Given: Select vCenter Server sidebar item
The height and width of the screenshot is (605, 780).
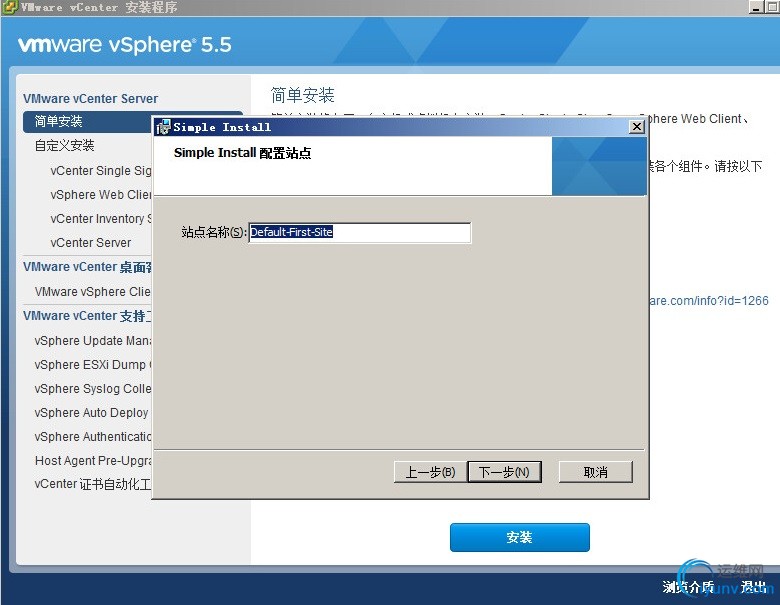Looking at the screenshot, I should click(91, 243).
